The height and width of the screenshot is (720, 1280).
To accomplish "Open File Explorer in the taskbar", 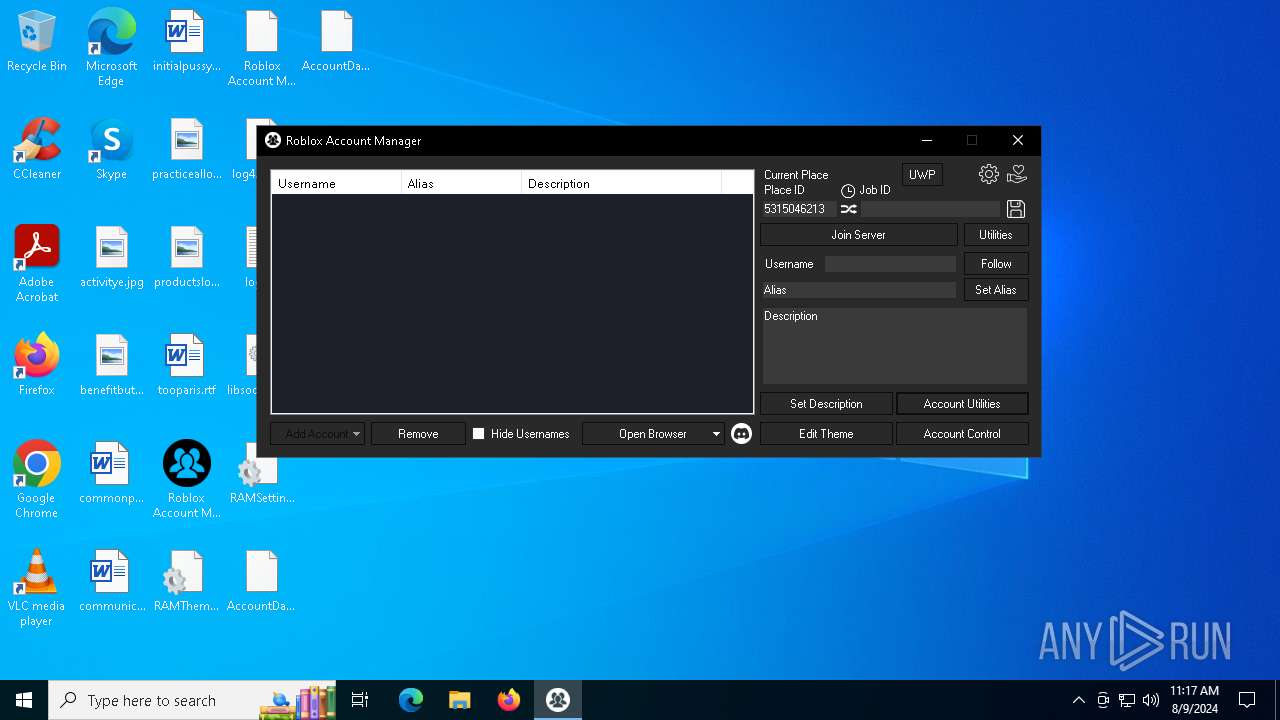I will pyautogui.click(x=460, y=700).
